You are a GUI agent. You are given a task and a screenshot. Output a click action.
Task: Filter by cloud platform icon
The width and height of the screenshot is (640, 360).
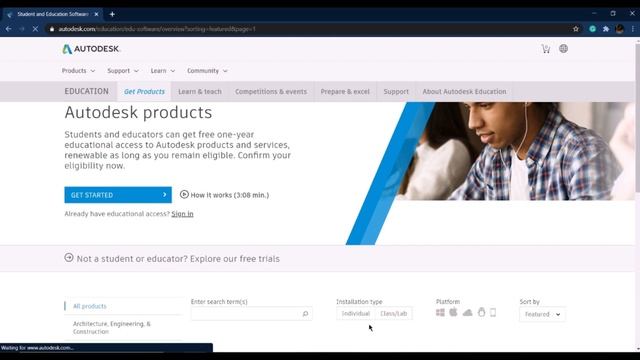tap(467, 313)
